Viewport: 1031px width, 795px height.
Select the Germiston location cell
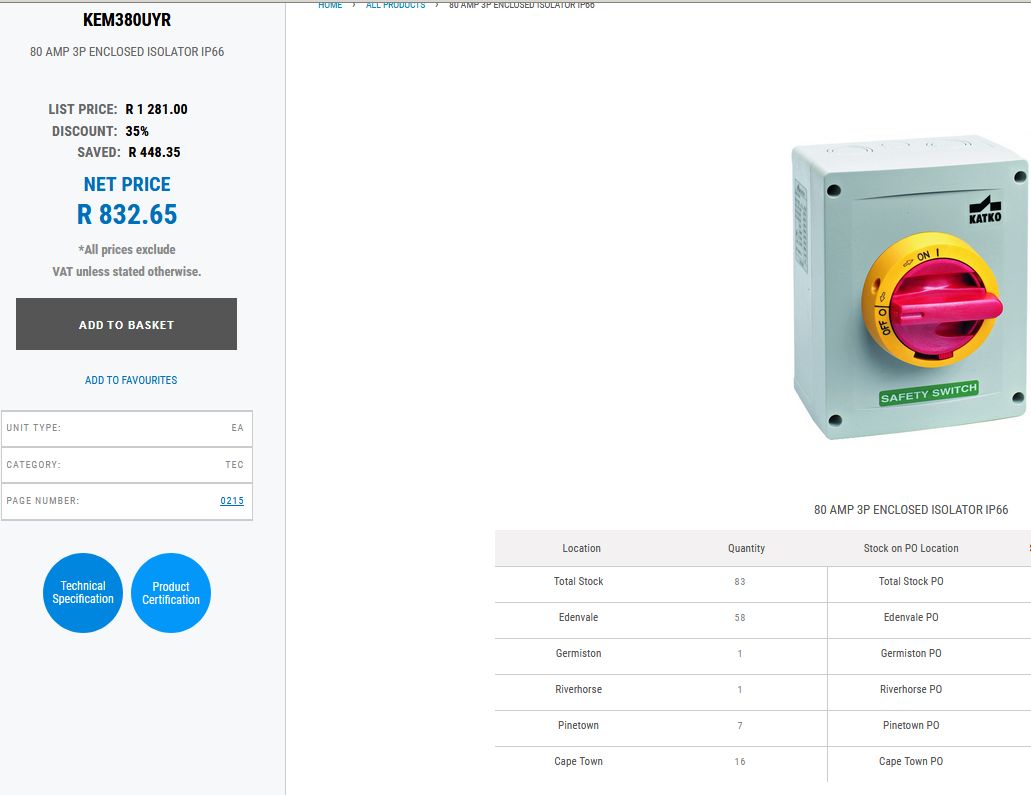click(x=579, y=653)
